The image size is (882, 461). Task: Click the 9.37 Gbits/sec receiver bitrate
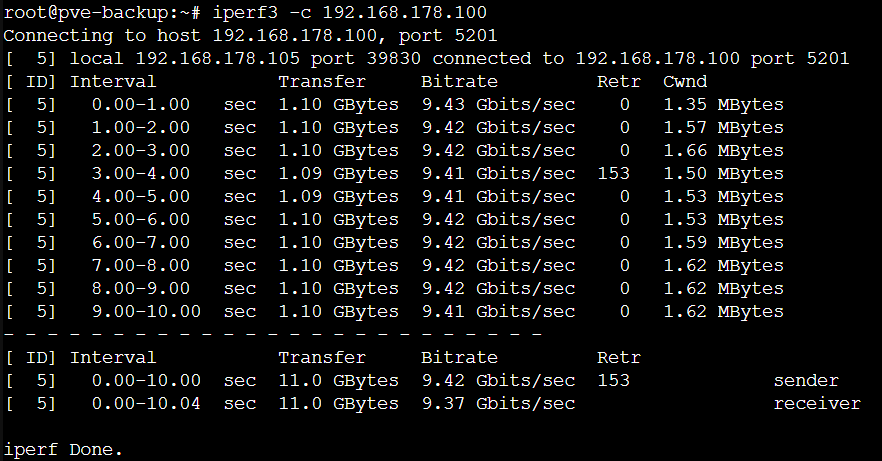point(498,404)
